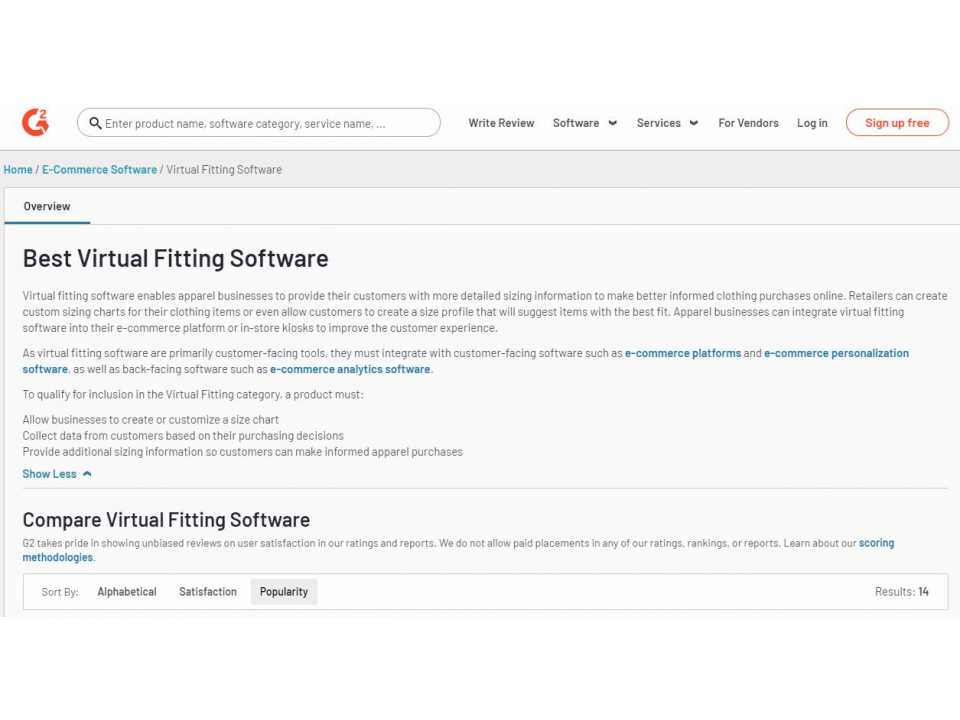Open the e-commerce platforms link
This screenshot has height=720, width=960.
(x=683, y=352)
